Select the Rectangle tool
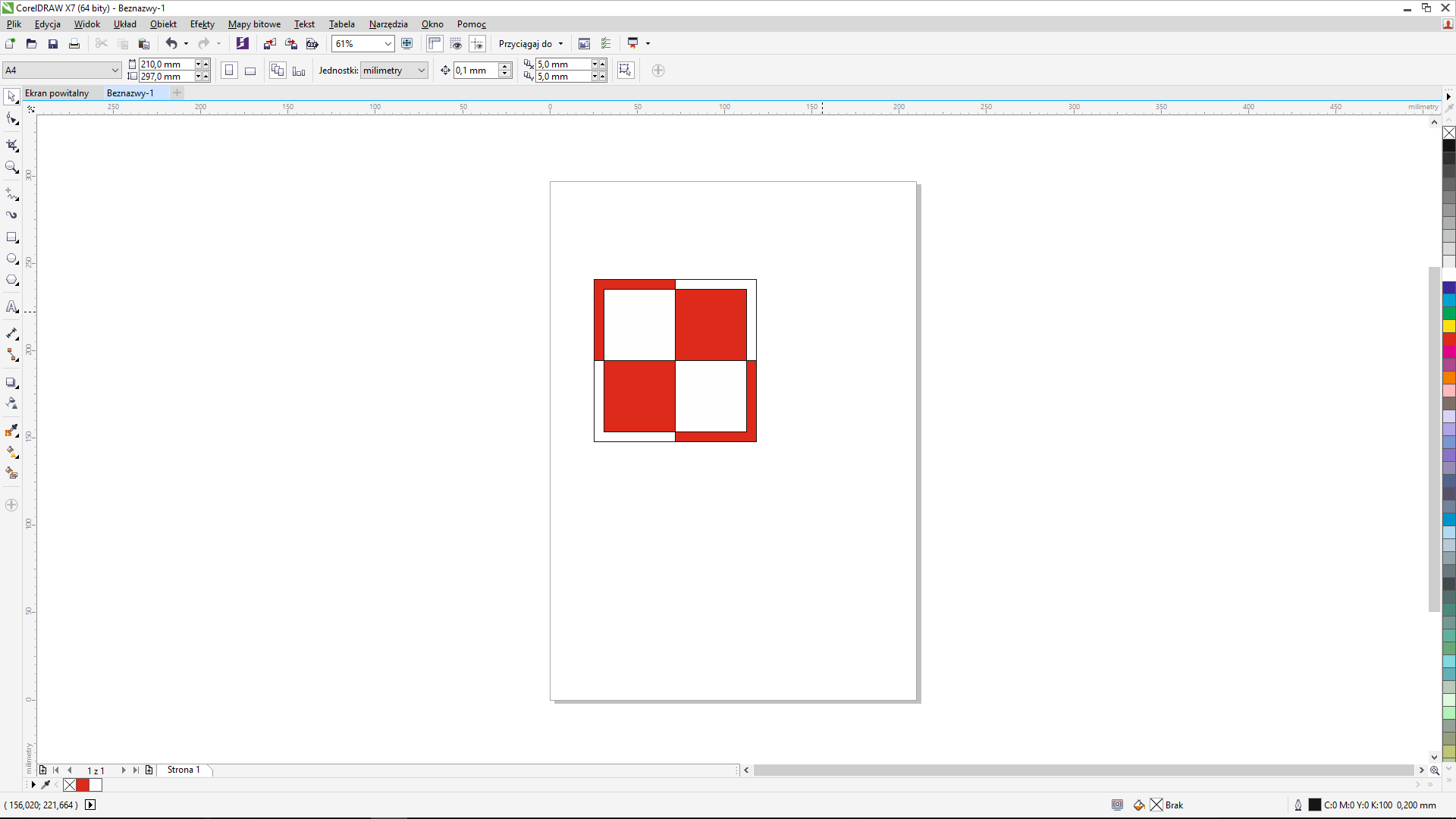The height and width of the screenshot is (819, 1456). click(x=11, y=237)
